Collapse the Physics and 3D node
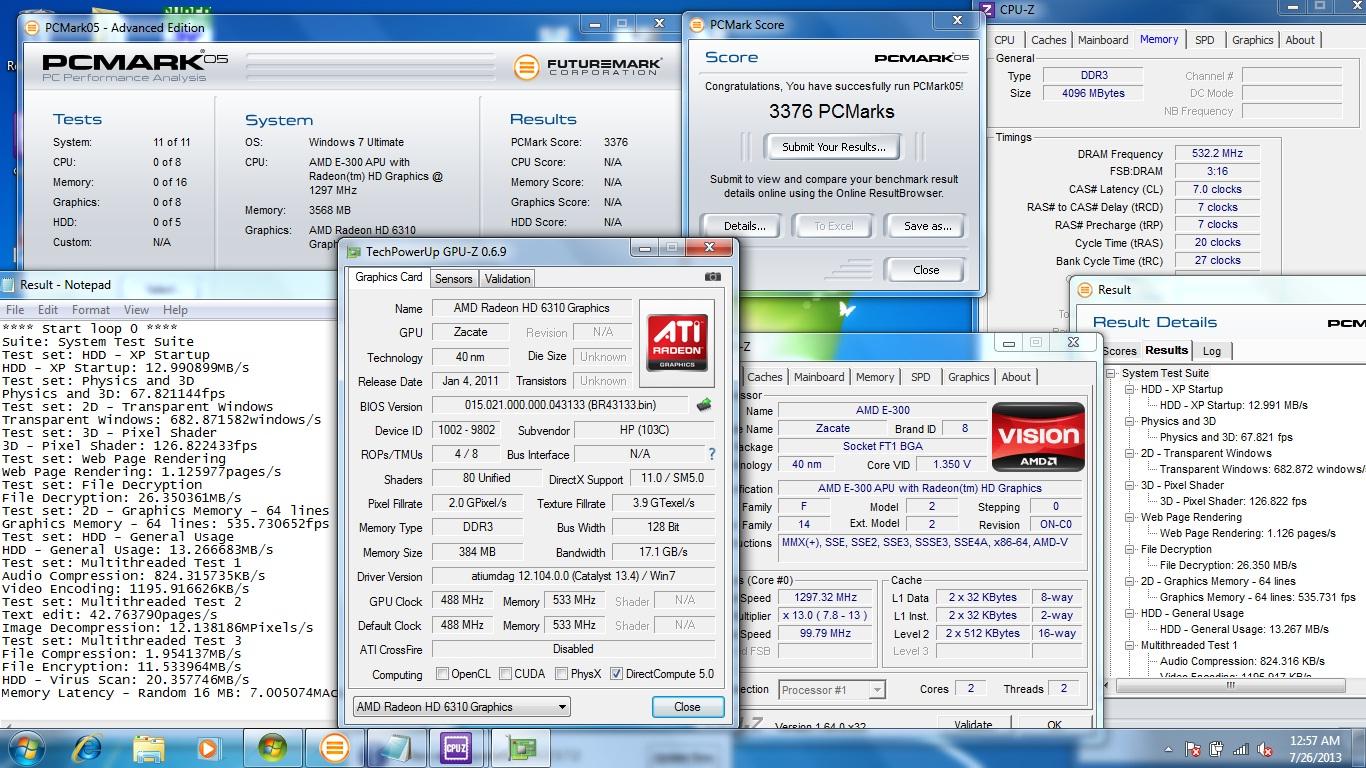Image resolution: width=1366 pixels, height=768 pixels. tap(1130, 421)
